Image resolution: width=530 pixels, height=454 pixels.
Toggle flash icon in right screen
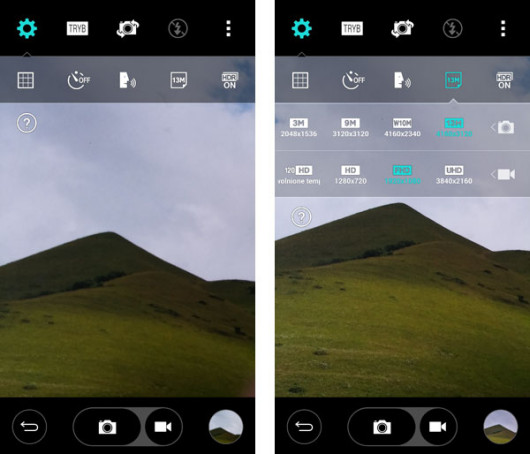[453, 28]
